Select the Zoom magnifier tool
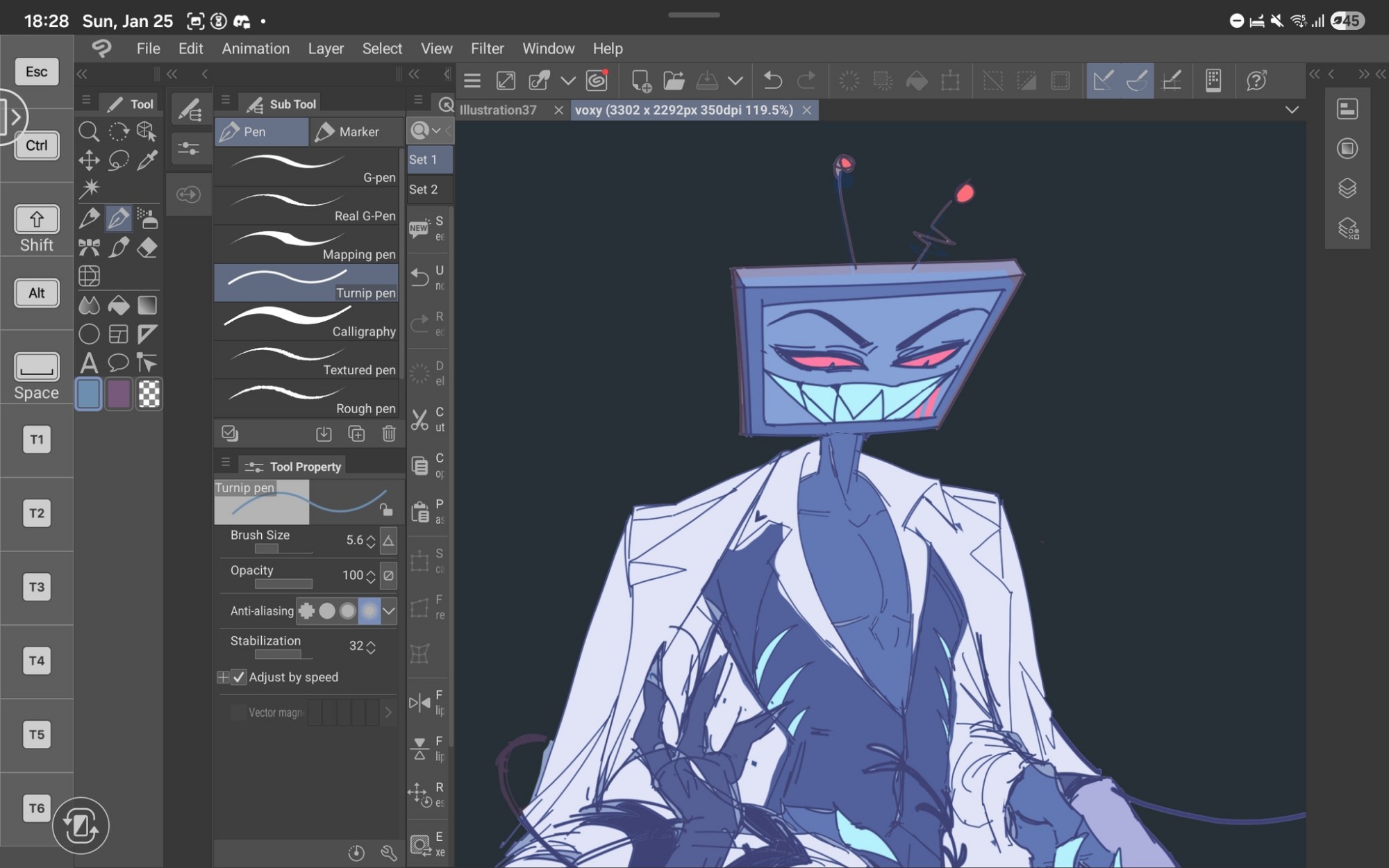 click(x=88, y=131)
